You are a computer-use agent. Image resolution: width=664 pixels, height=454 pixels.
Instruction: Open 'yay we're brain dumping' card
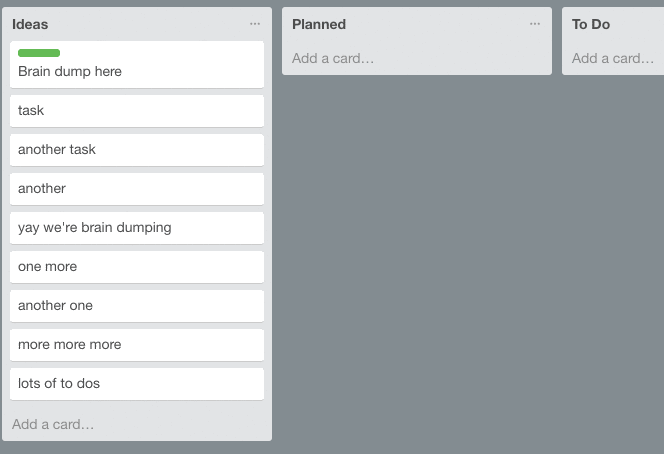click(137, 228)
